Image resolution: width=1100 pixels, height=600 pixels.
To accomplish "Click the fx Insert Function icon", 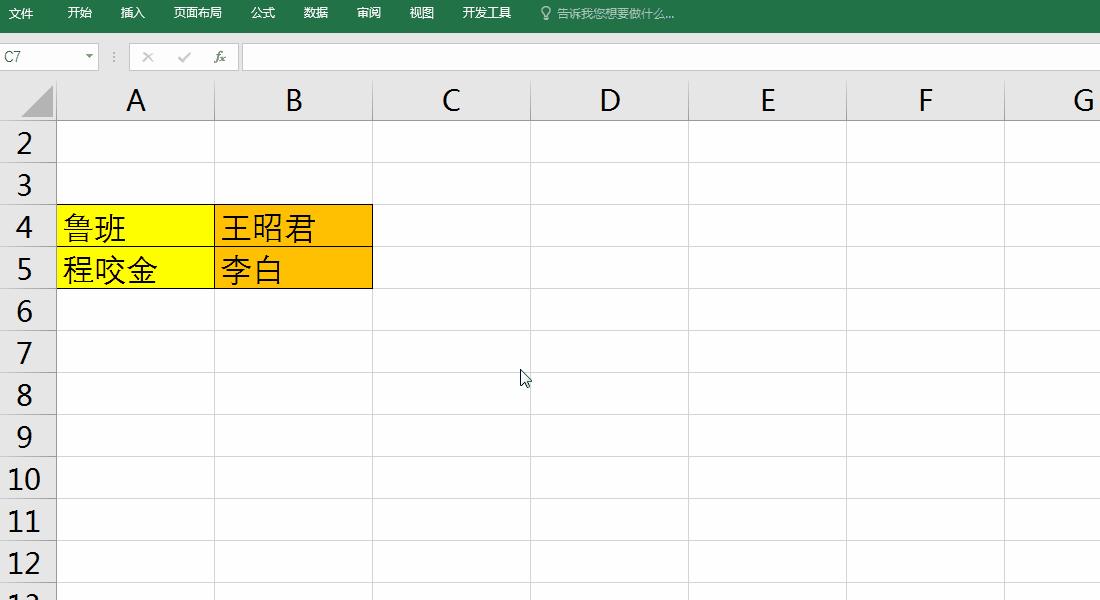I will (220, 57).
